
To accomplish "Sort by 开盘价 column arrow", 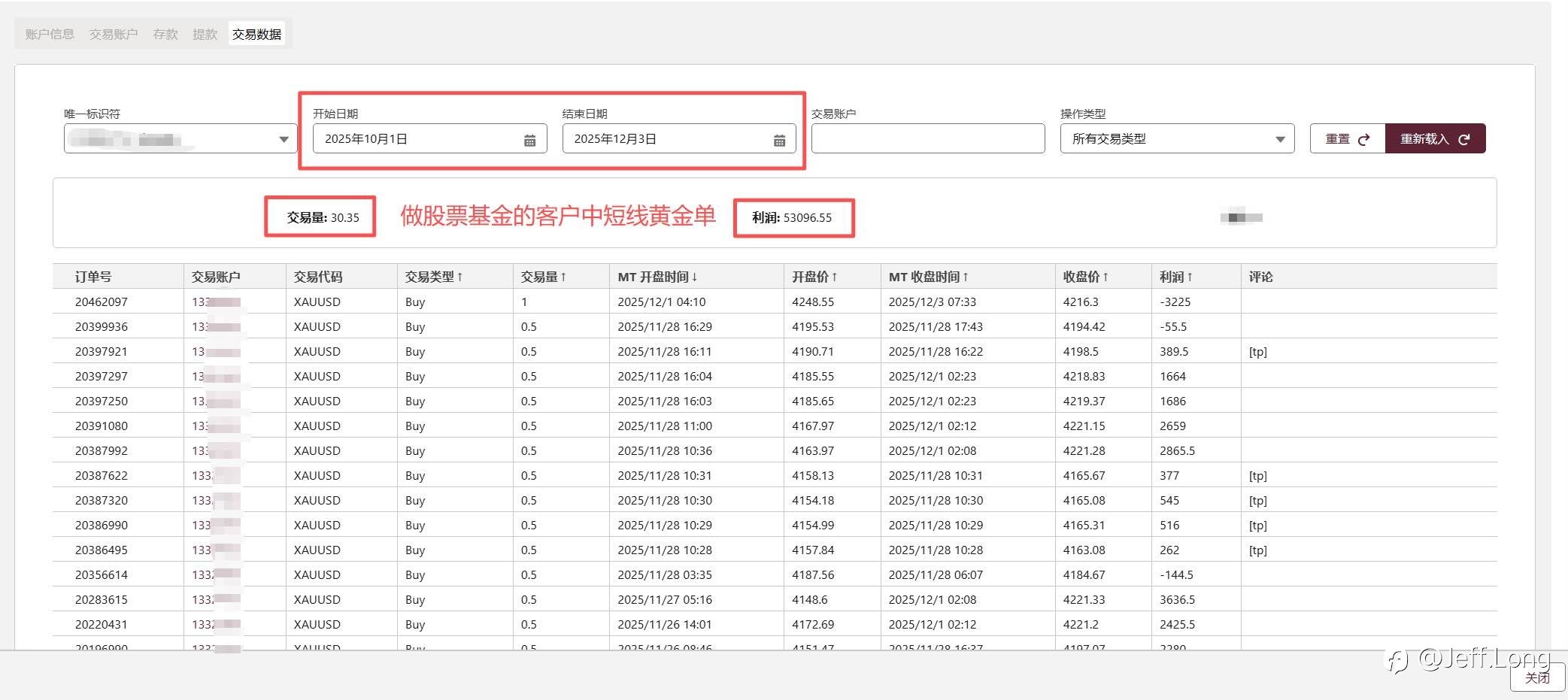I will 834,277.
